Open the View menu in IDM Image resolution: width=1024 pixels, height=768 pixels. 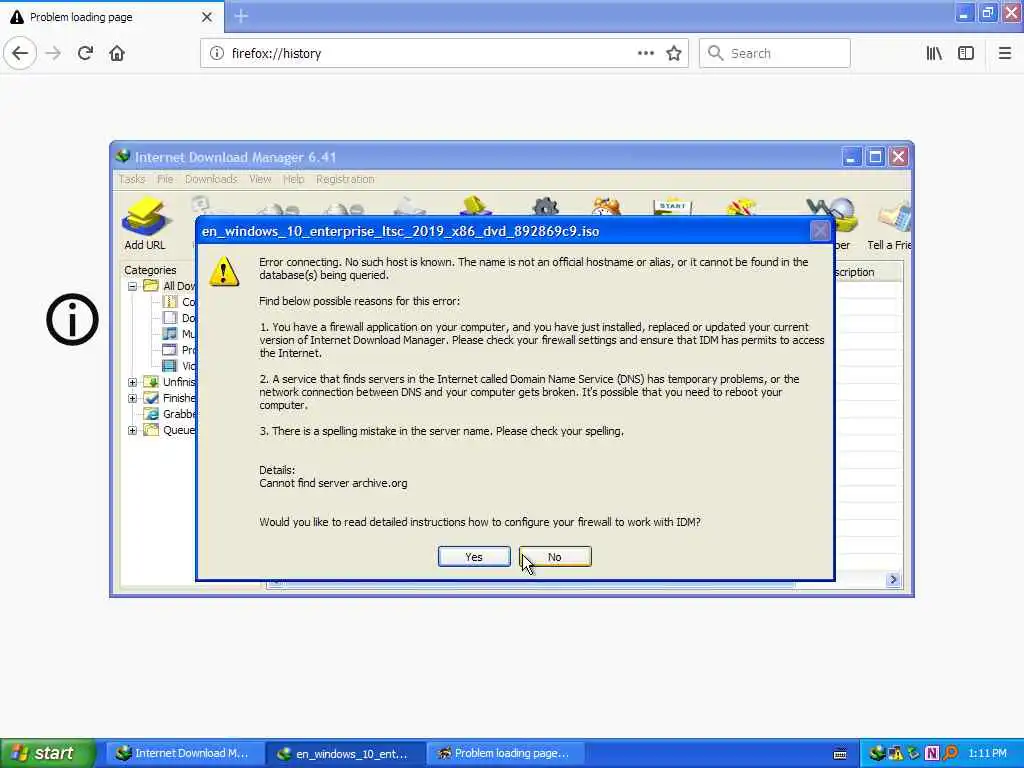pyautogui.click(x=260, y=179)
